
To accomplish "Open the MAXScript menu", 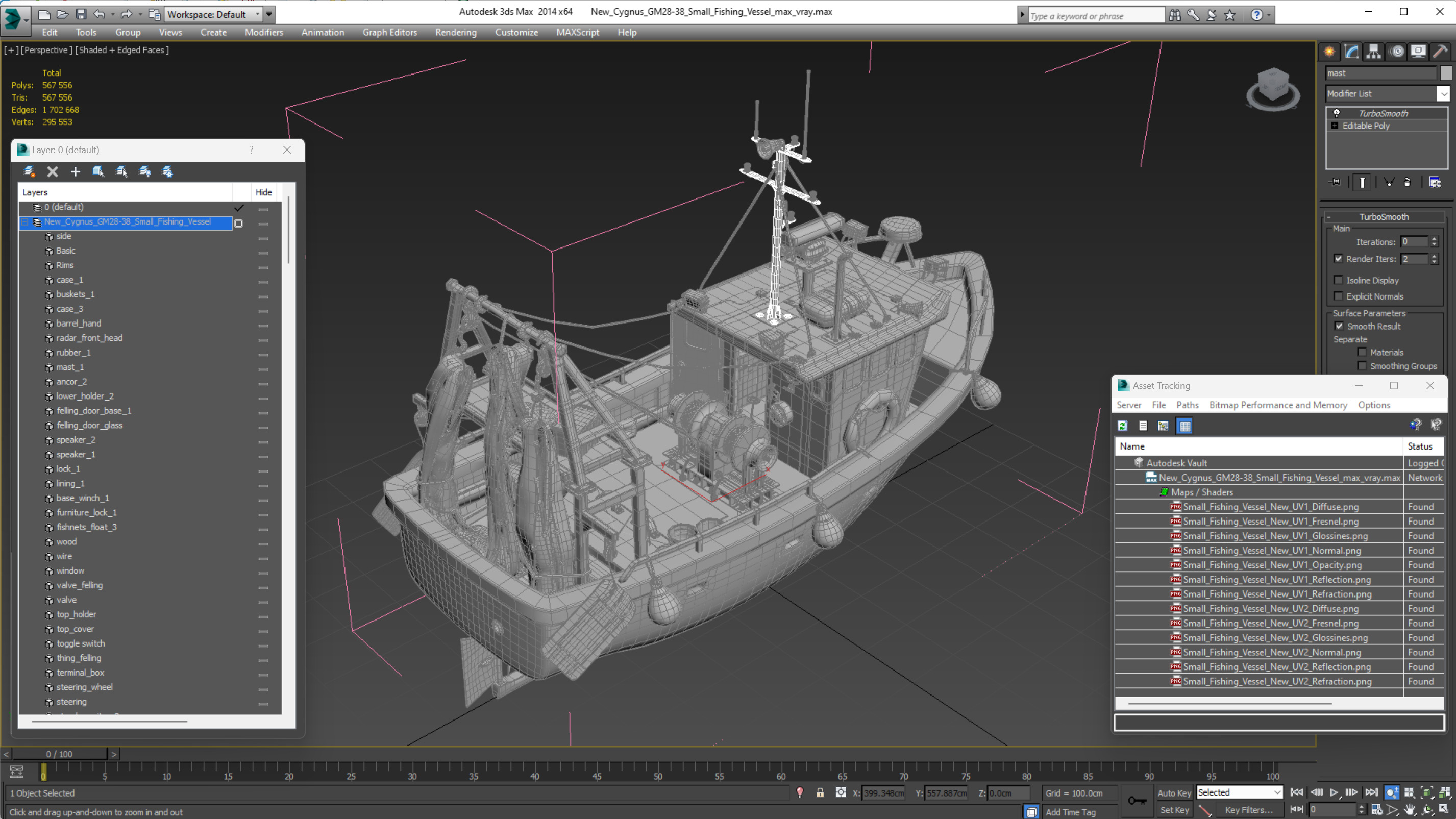I will pyautogui.click(x=577, y=32).
